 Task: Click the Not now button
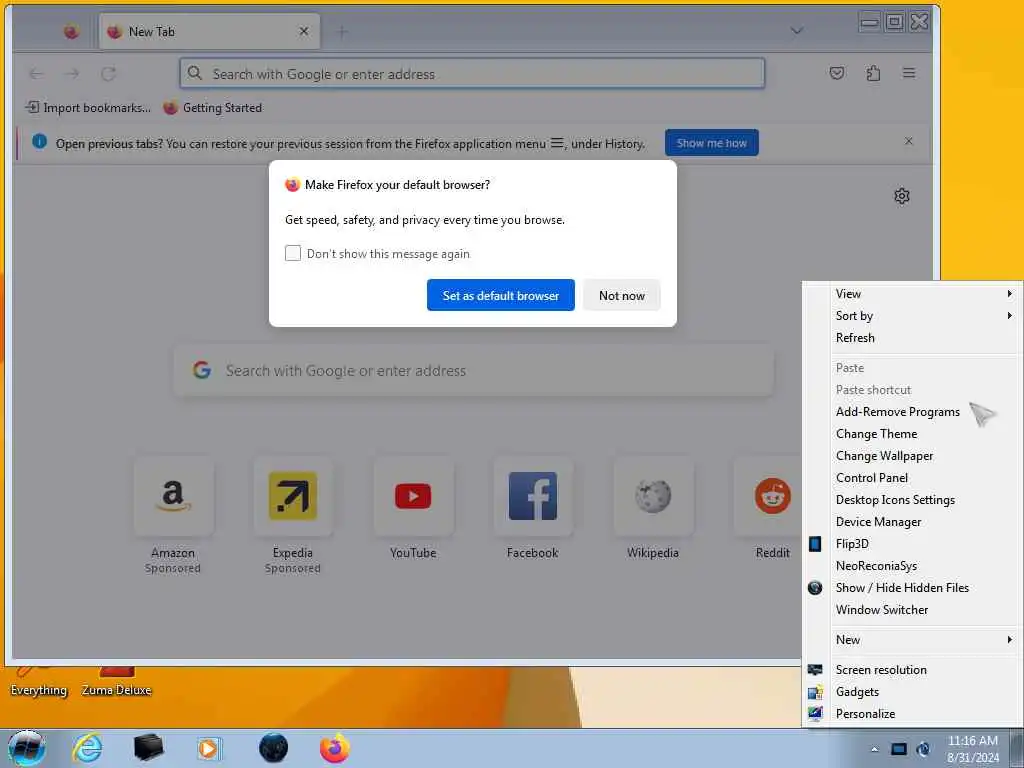click(x=622, y=295)
